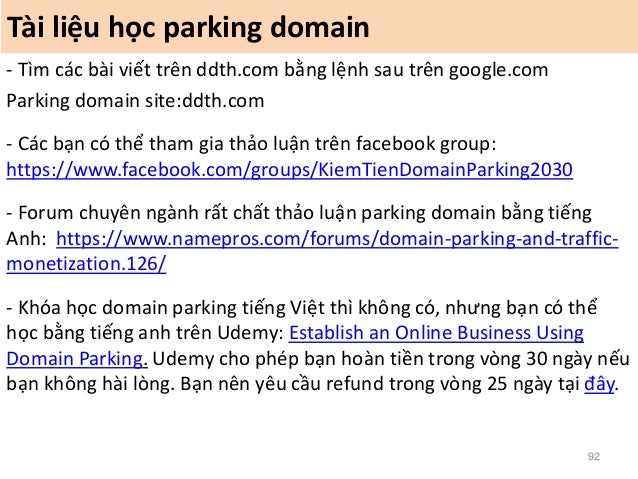Click the slide page number 92
The height and width of the screenshot is (479, 638).
coord(594,456)
